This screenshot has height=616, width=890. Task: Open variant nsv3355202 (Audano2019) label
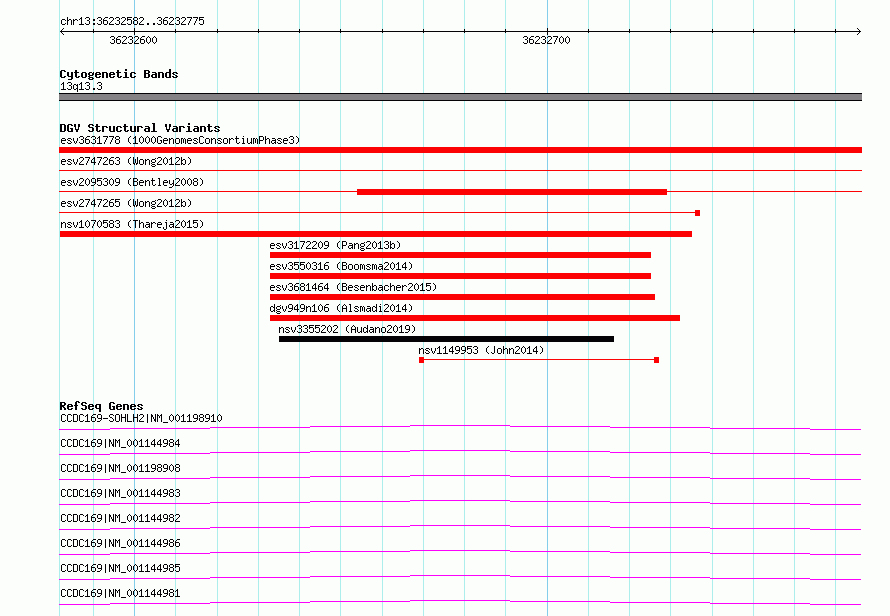(347, 329)
